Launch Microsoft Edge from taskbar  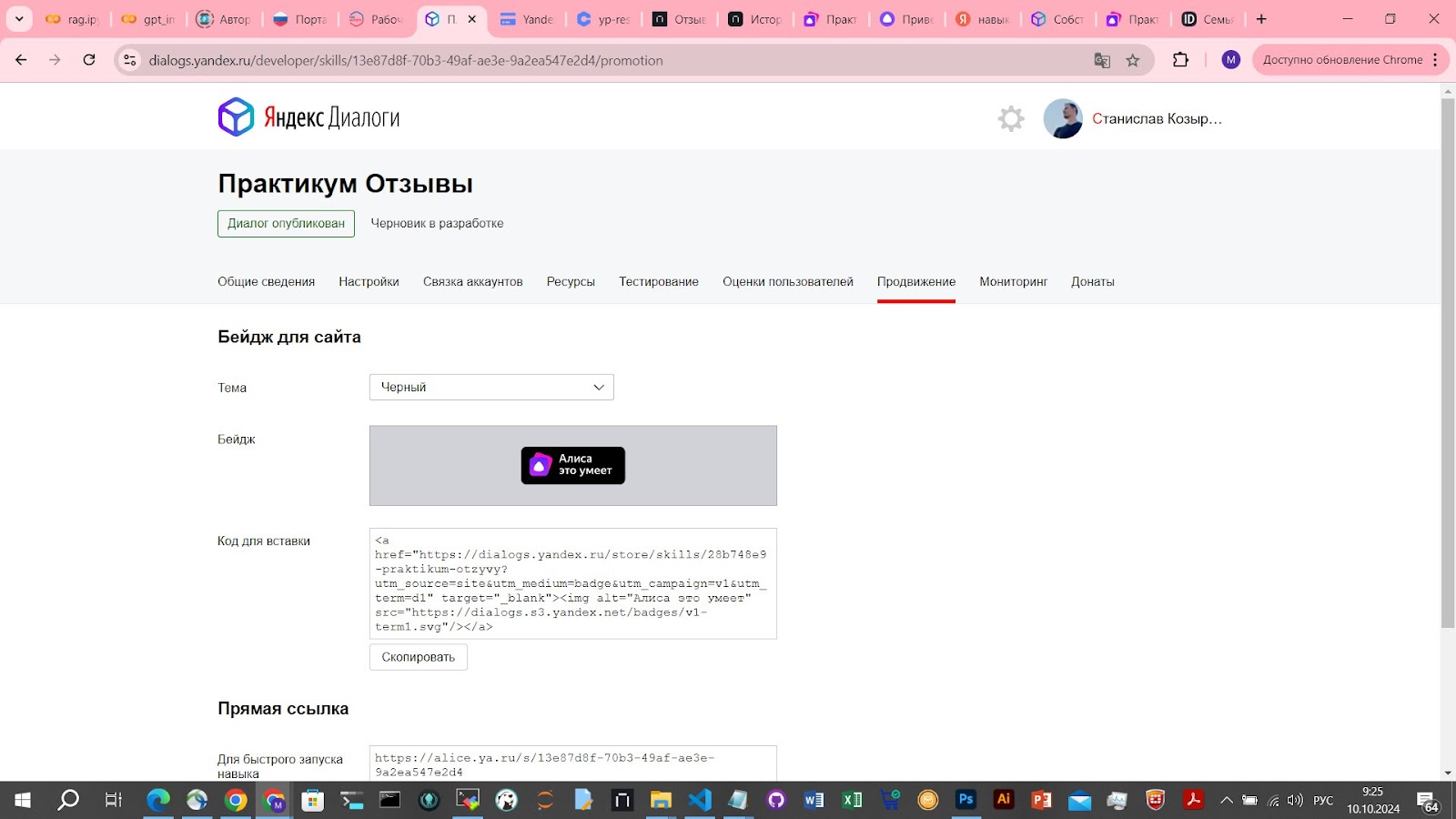point(158,800)
